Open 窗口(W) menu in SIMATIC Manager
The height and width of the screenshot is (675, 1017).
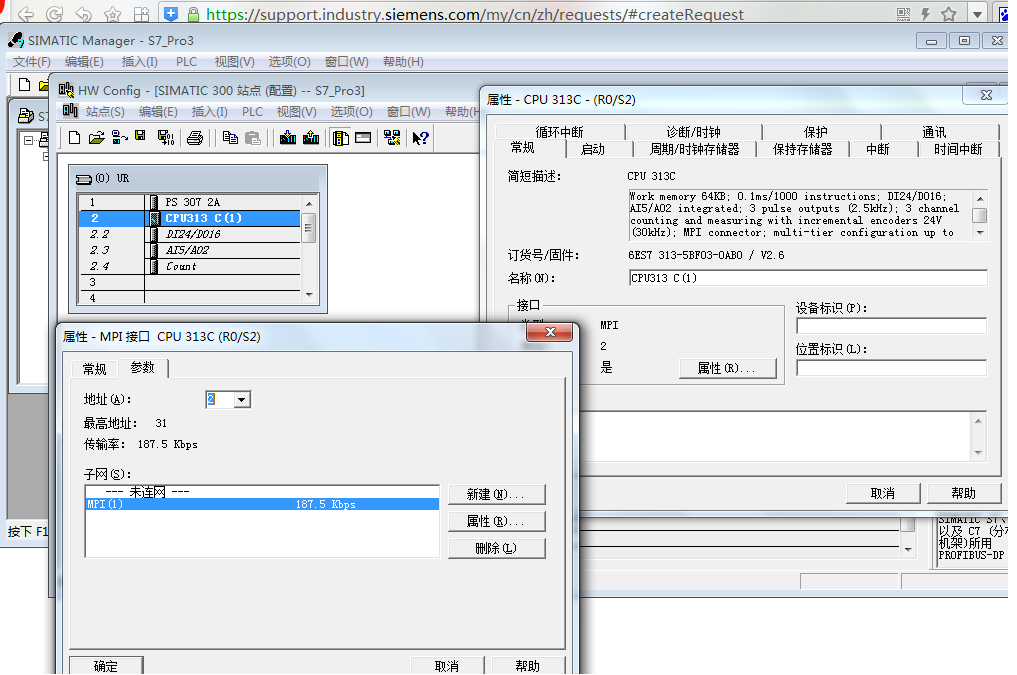click(x=346, y=62)
